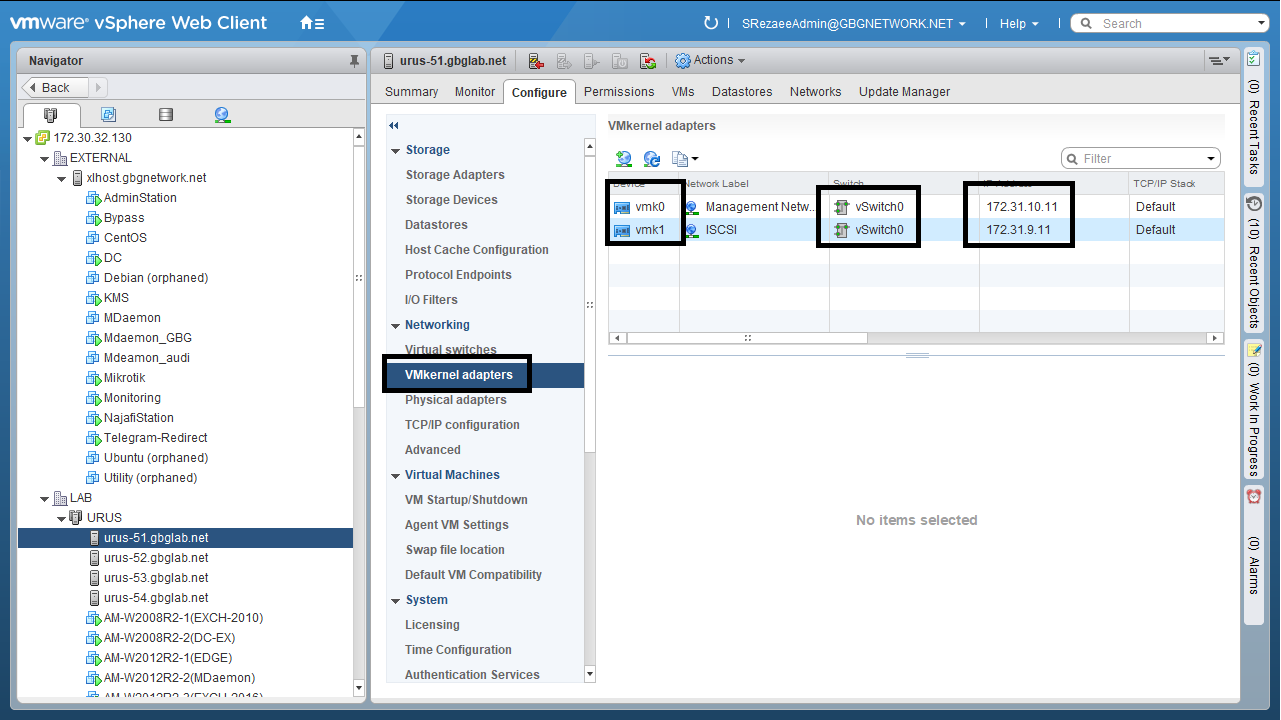Collapse the Networking section

[396, 326]
